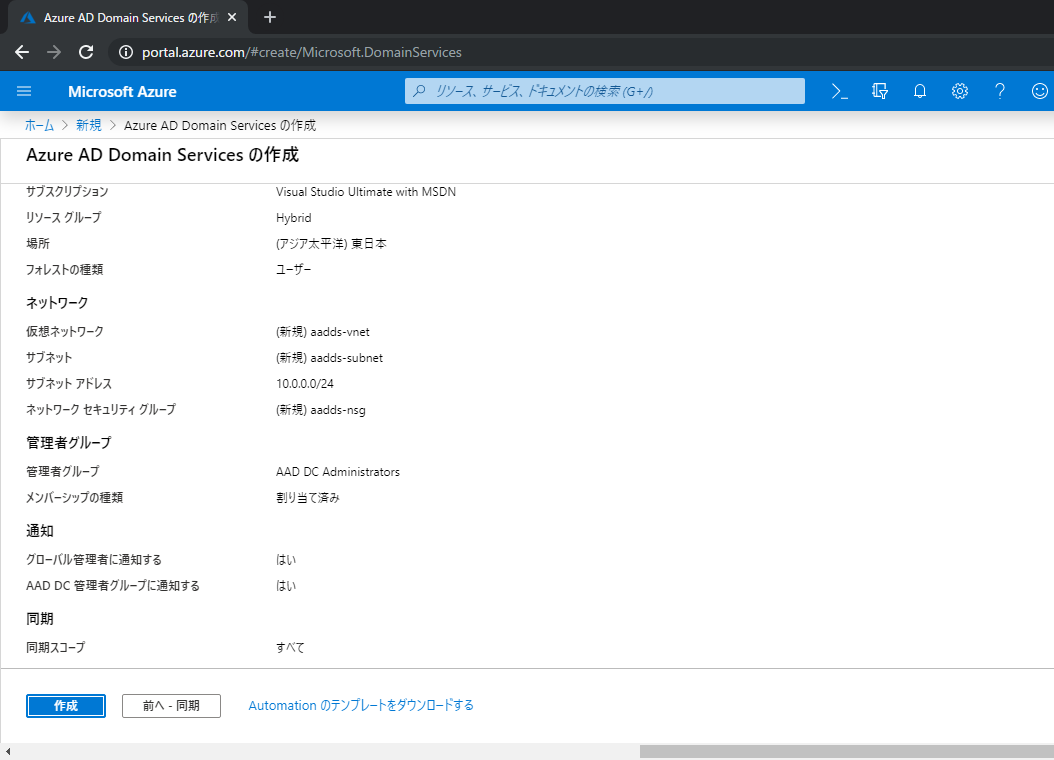Click the horizontal scrollbar thumb
1054x760 pixels.
(x=846, y=752)
